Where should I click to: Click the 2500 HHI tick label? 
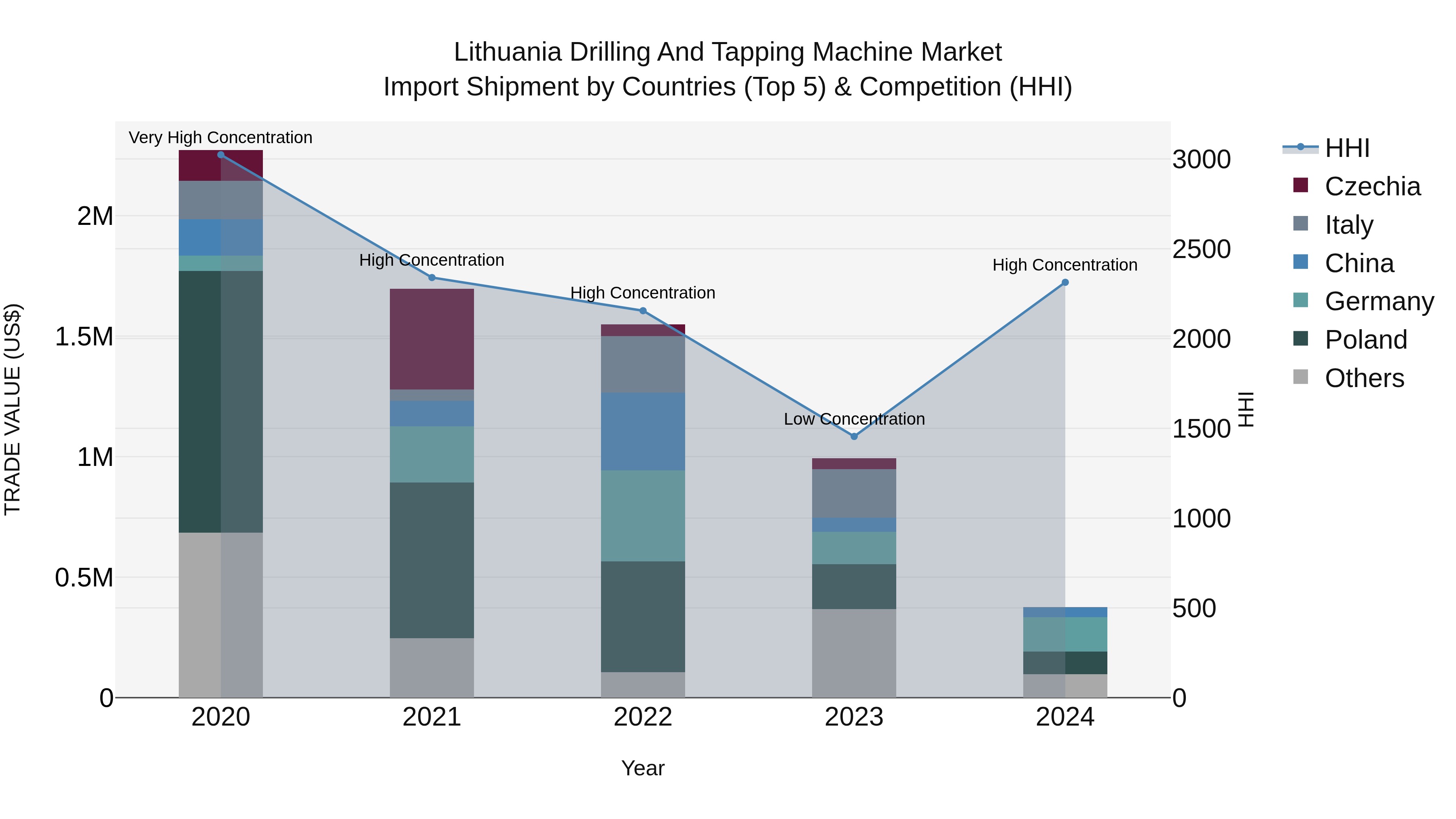point(1202,249)
